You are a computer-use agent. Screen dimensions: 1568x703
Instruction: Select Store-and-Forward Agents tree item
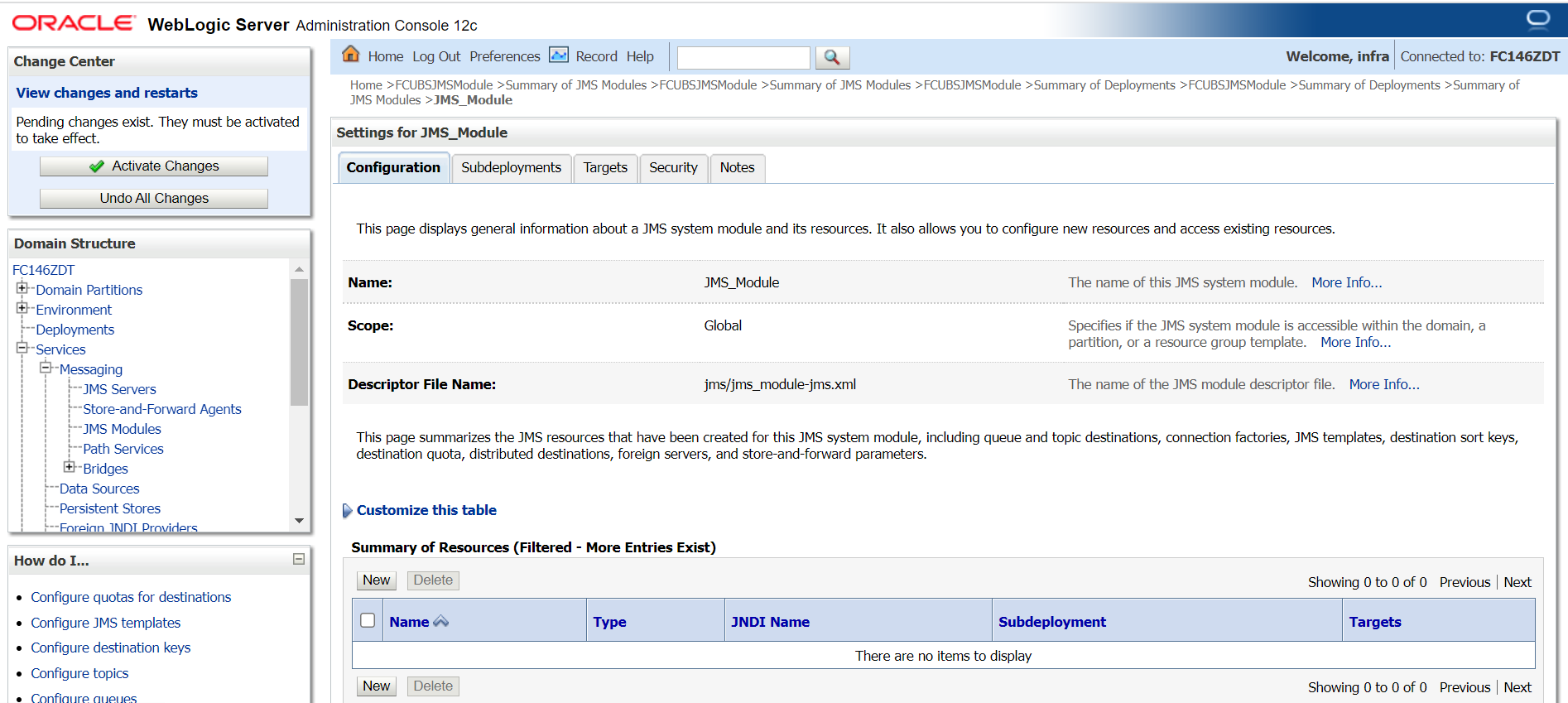pyautogui.click(x=162, y=409)
